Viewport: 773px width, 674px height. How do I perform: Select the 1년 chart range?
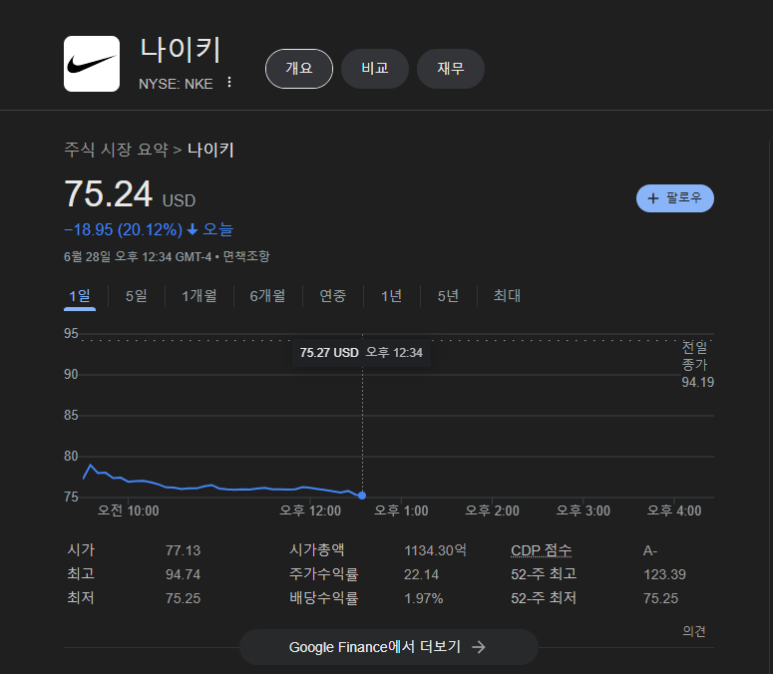[x=391, y=296]
